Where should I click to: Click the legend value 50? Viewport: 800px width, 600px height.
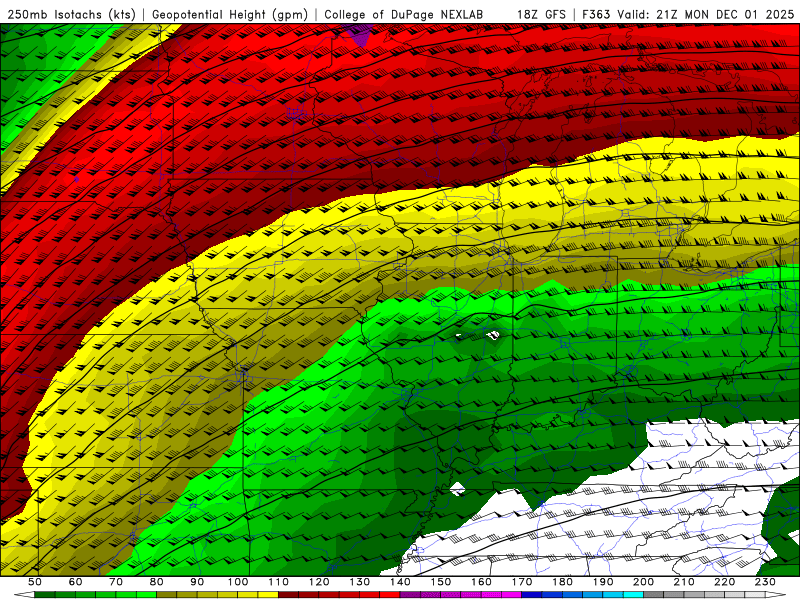(x=35, y=582)
